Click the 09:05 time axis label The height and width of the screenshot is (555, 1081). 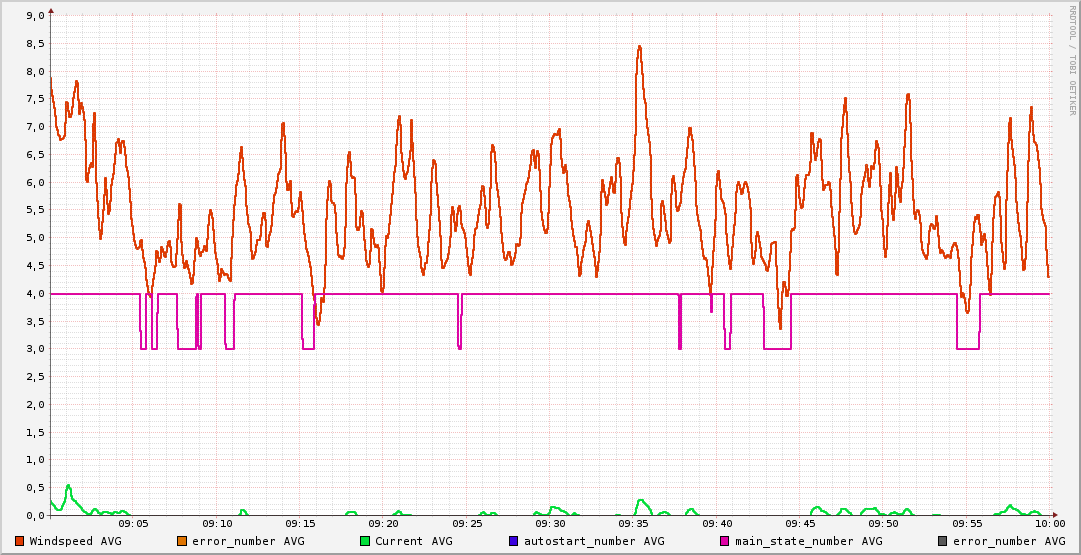point(134,523)
